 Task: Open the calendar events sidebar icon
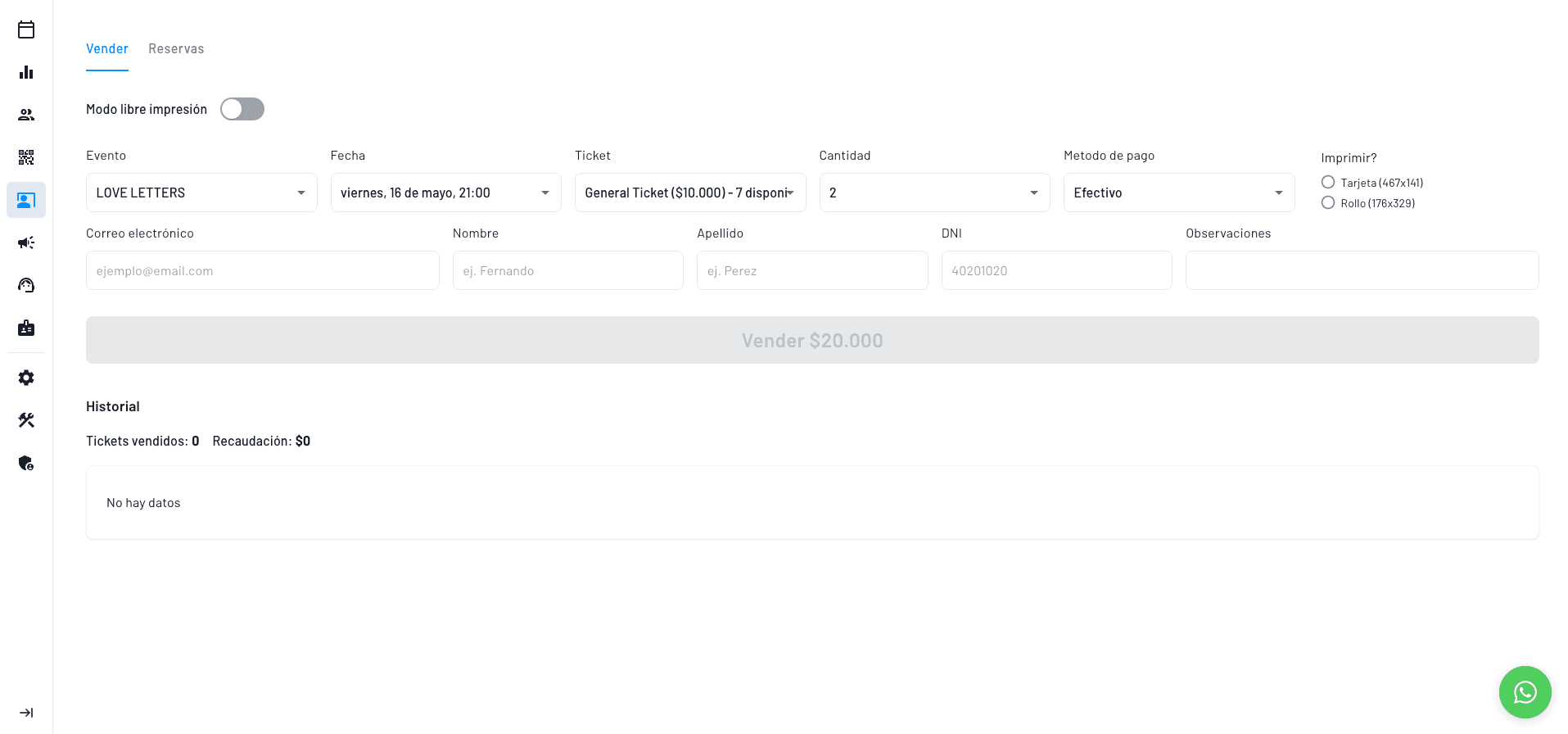point(26,29)
